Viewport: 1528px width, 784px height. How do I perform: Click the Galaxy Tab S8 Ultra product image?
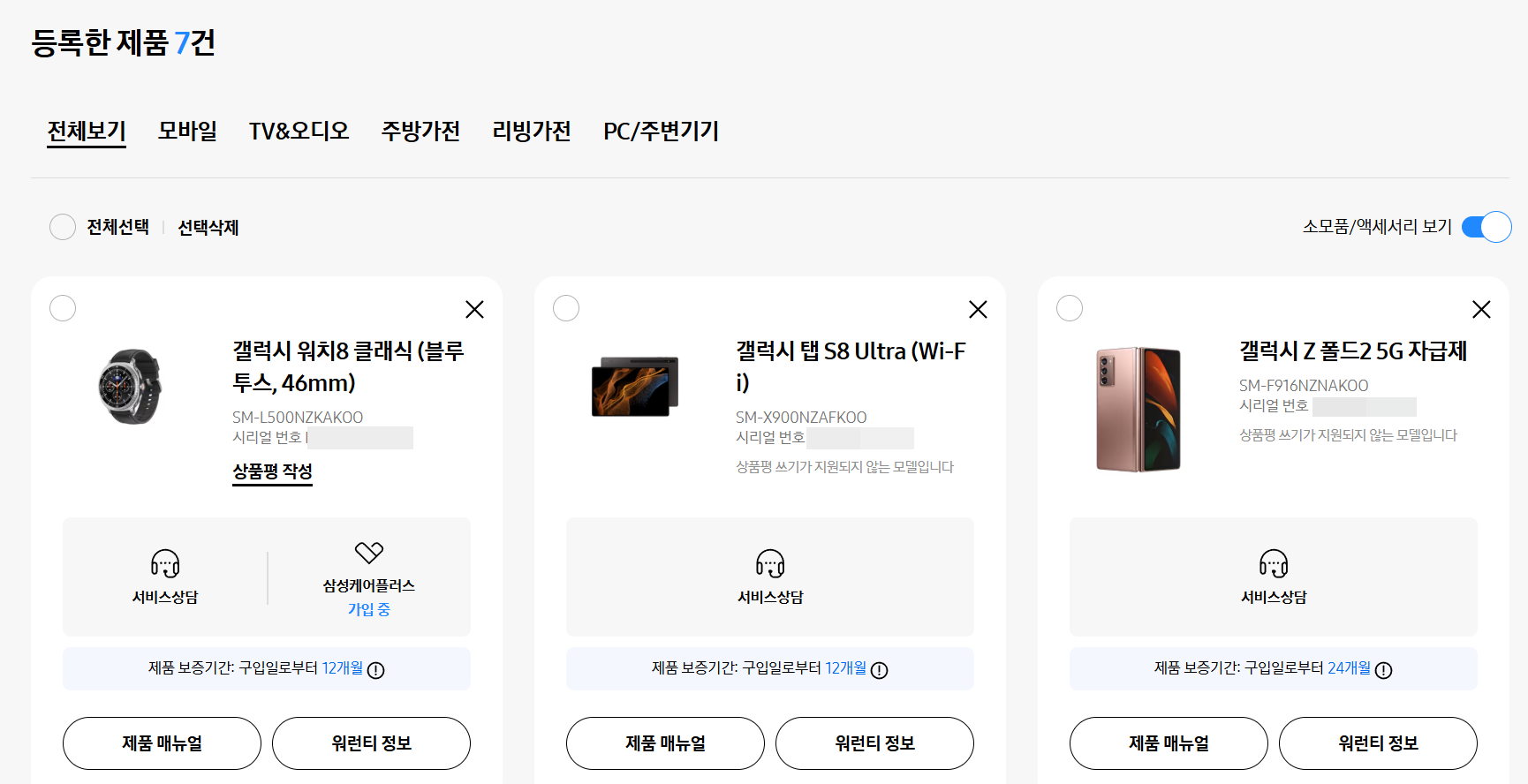pyautogui.click(x=635, y=387)
